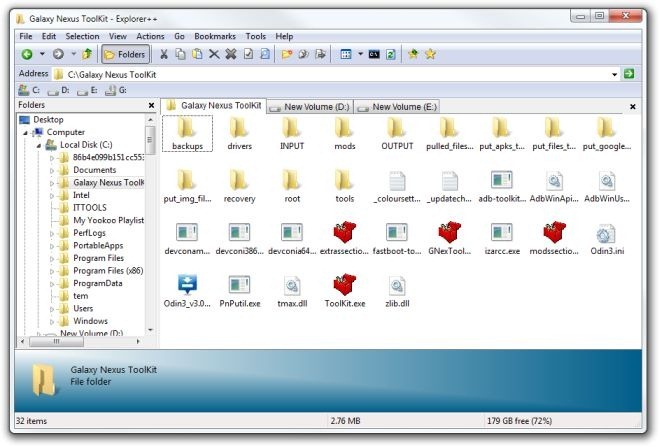Select the drivers folder icon
The image size is (660, 447).
pos(240,134)
